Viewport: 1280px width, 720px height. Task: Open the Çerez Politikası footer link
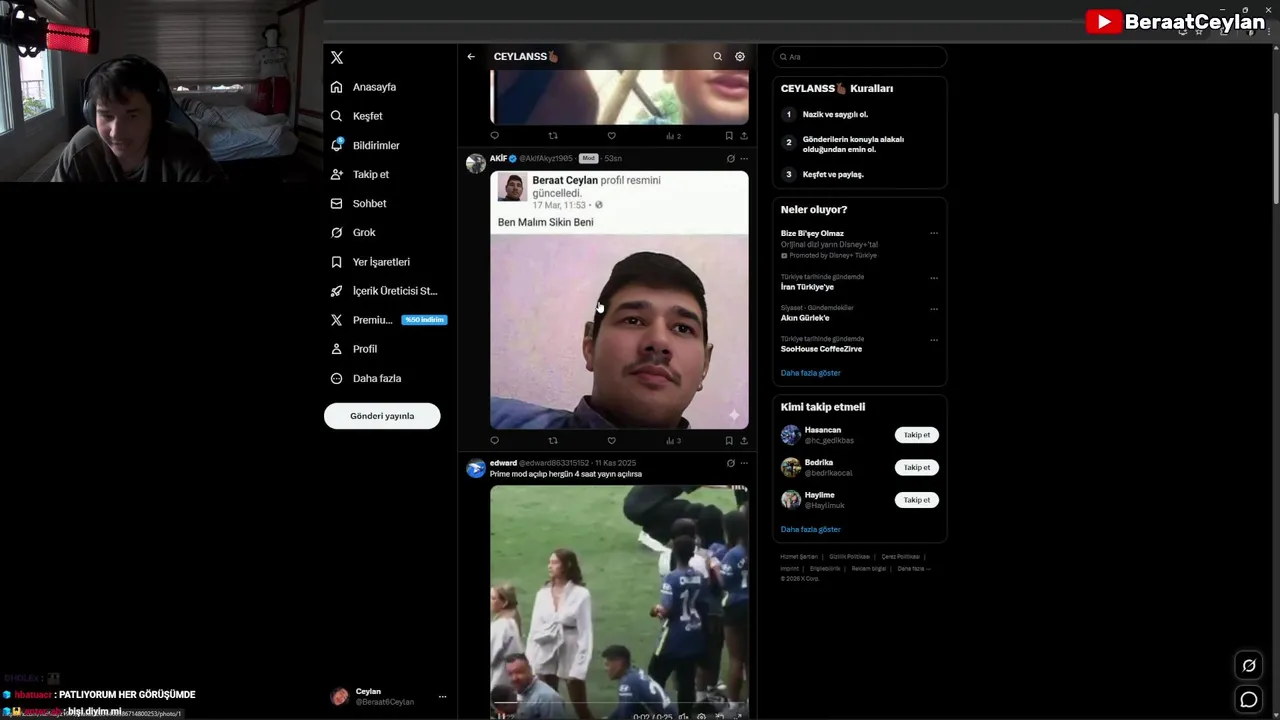pos(900,557)
